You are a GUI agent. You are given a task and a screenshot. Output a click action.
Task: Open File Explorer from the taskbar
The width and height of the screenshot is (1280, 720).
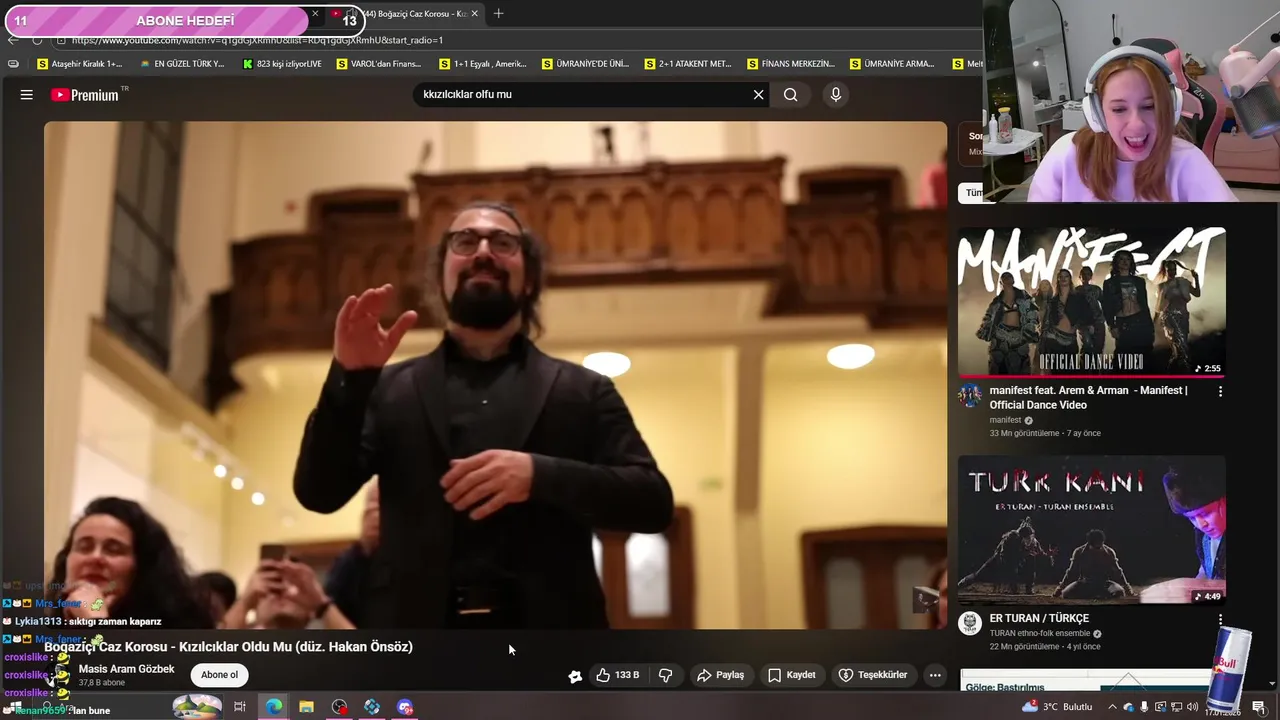(306, 707)
